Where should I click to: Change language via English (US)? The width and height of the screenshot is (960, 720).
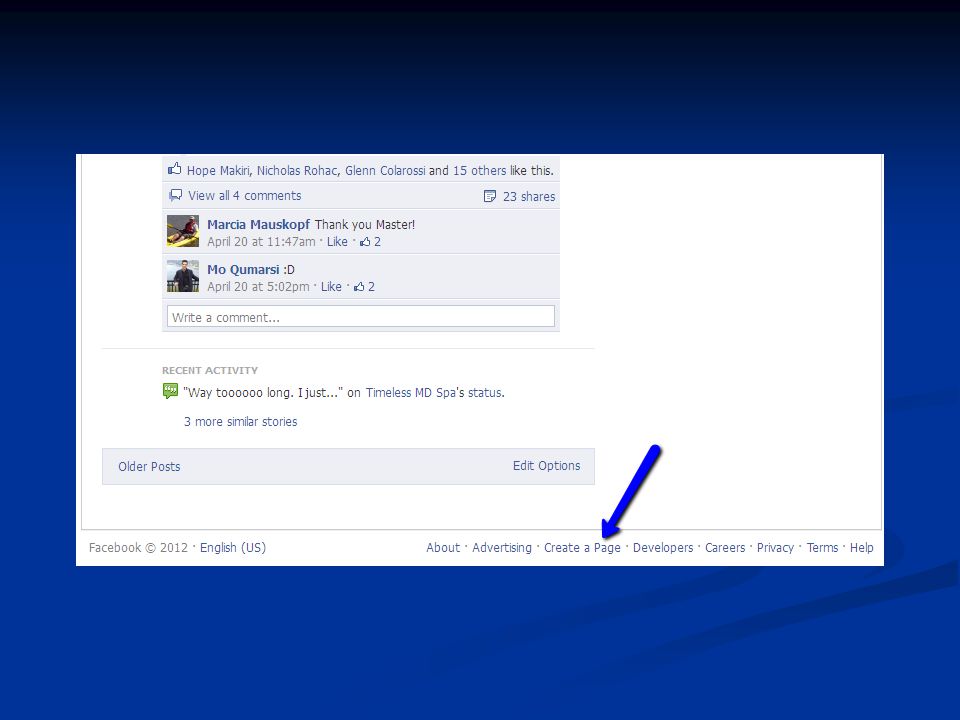click(x=233, y=547)
